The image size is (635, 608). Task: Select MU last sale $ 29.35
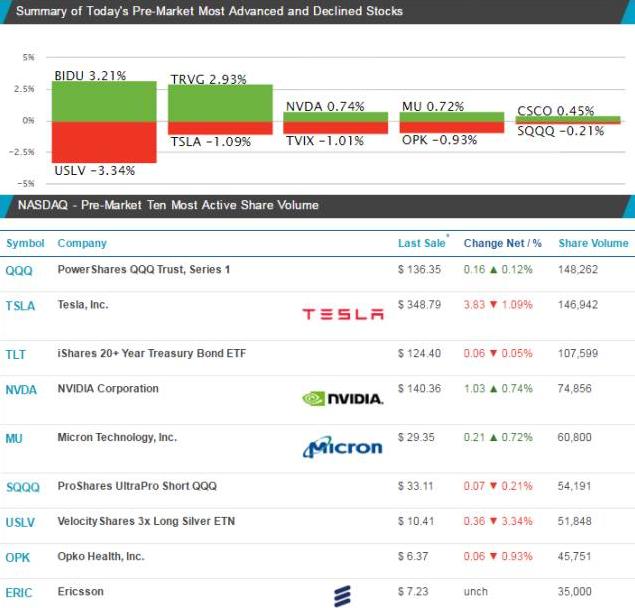(416, 437)
